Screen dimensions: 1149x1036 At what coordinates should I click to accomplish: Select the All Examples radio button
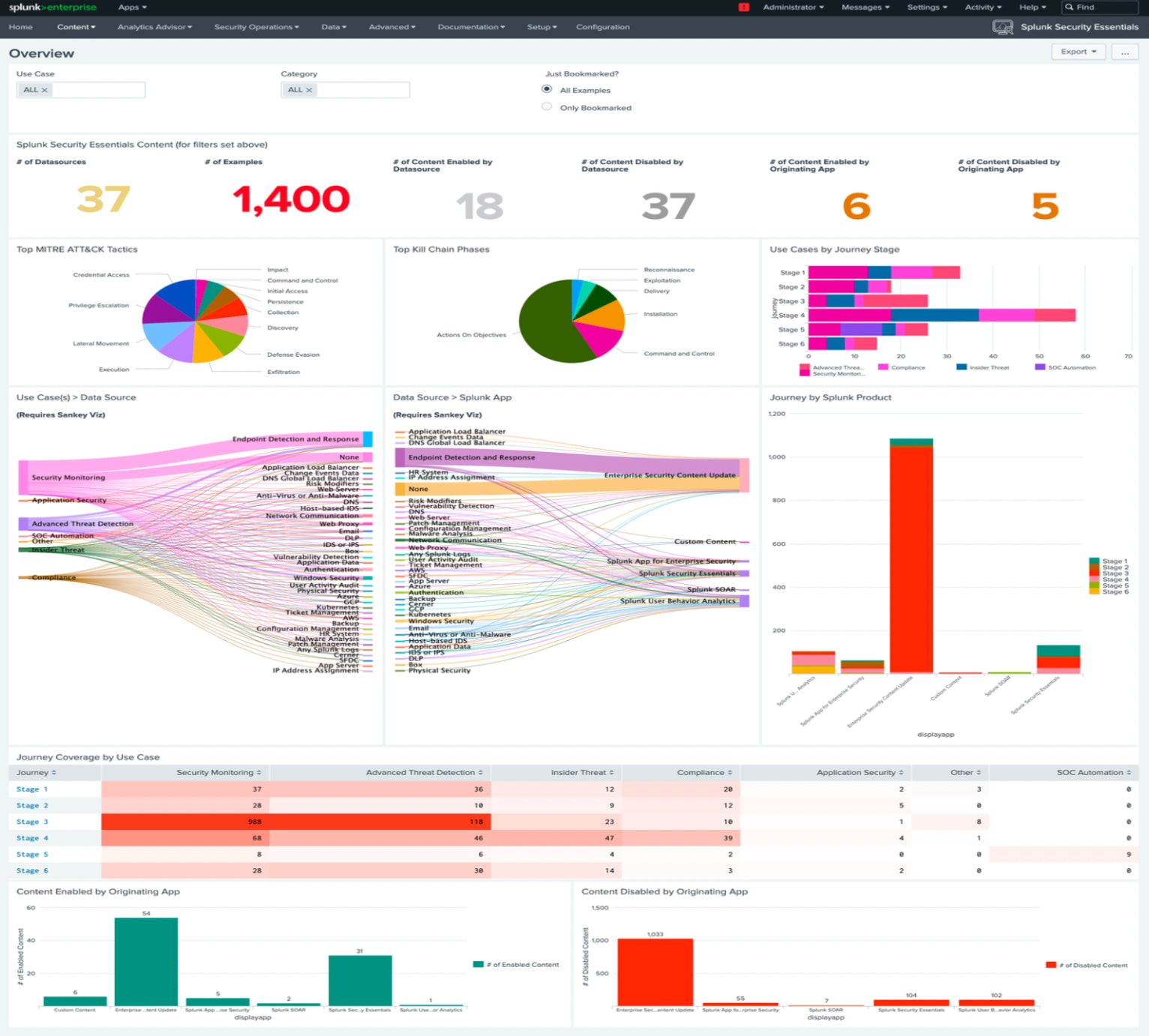click(x=547, y=89)
